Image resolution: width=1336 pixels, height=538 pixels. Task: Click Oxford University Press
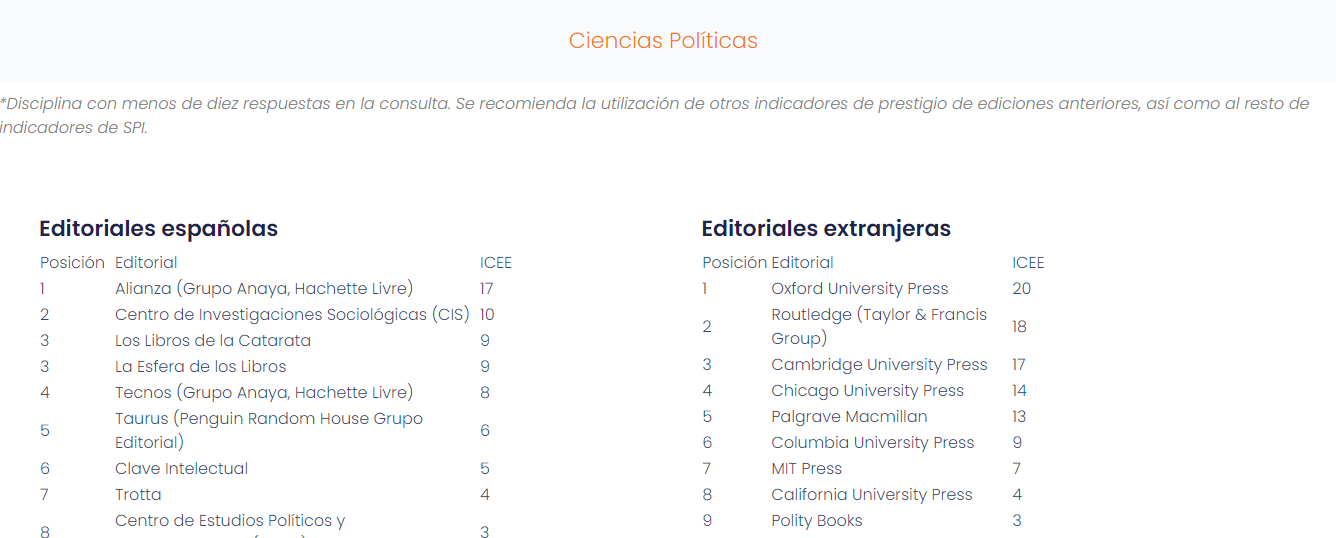point(859,289)
